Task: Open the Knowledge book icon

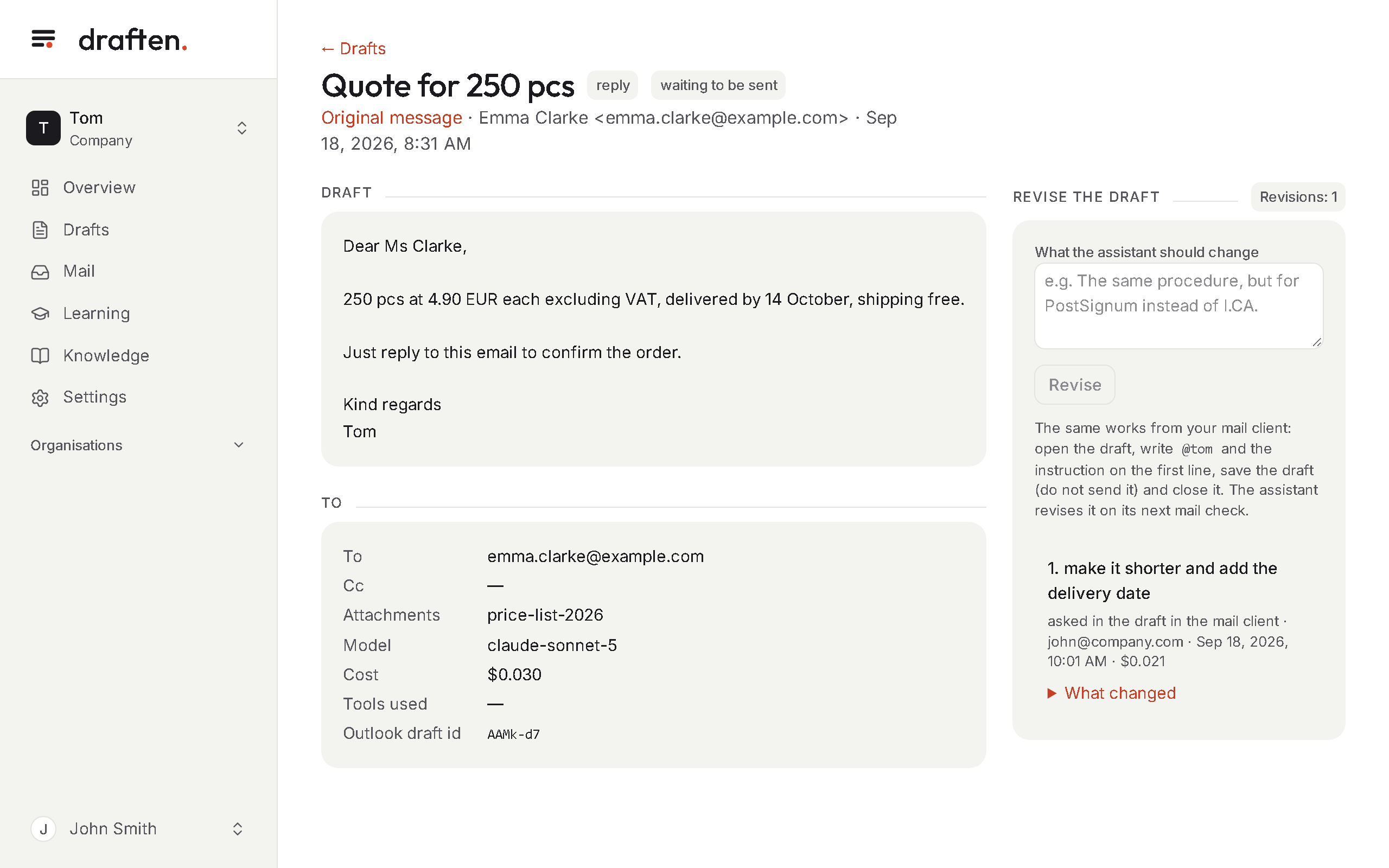Action: [40, 355]
